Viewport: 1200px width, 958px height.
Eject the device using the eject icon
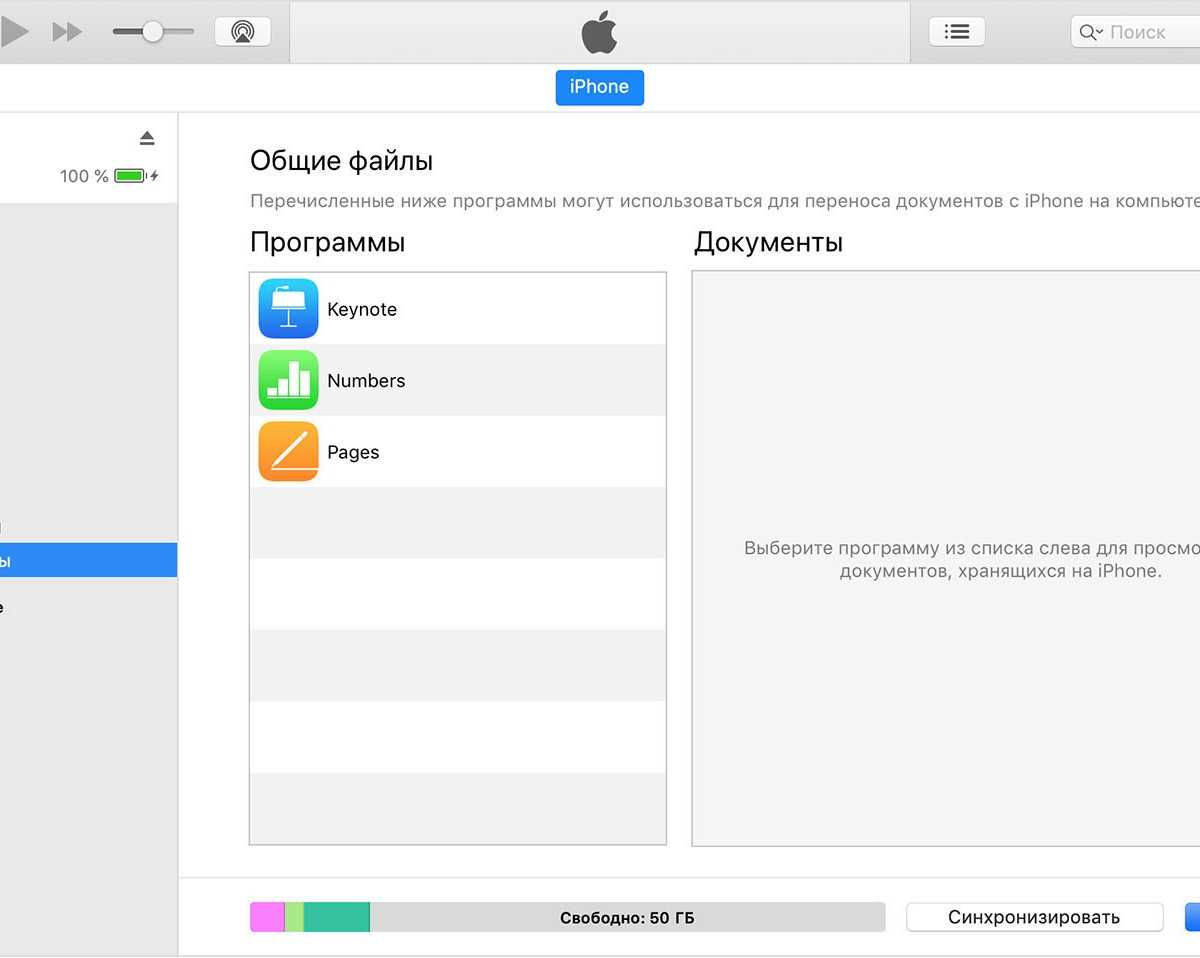coord(147,138)
